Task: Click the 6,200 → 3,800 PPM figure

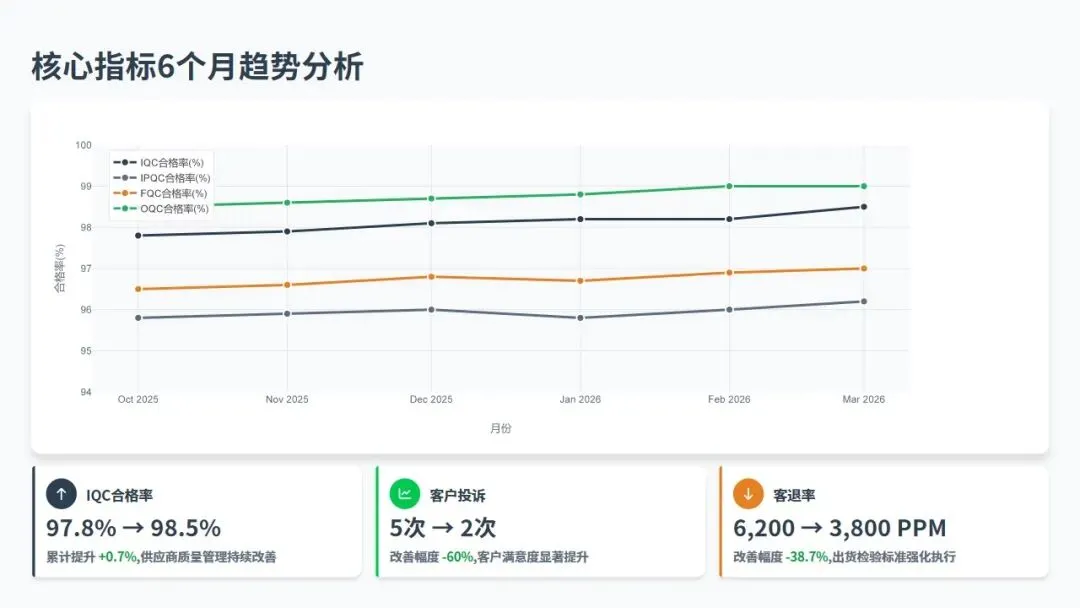Action: pos(839,528)
